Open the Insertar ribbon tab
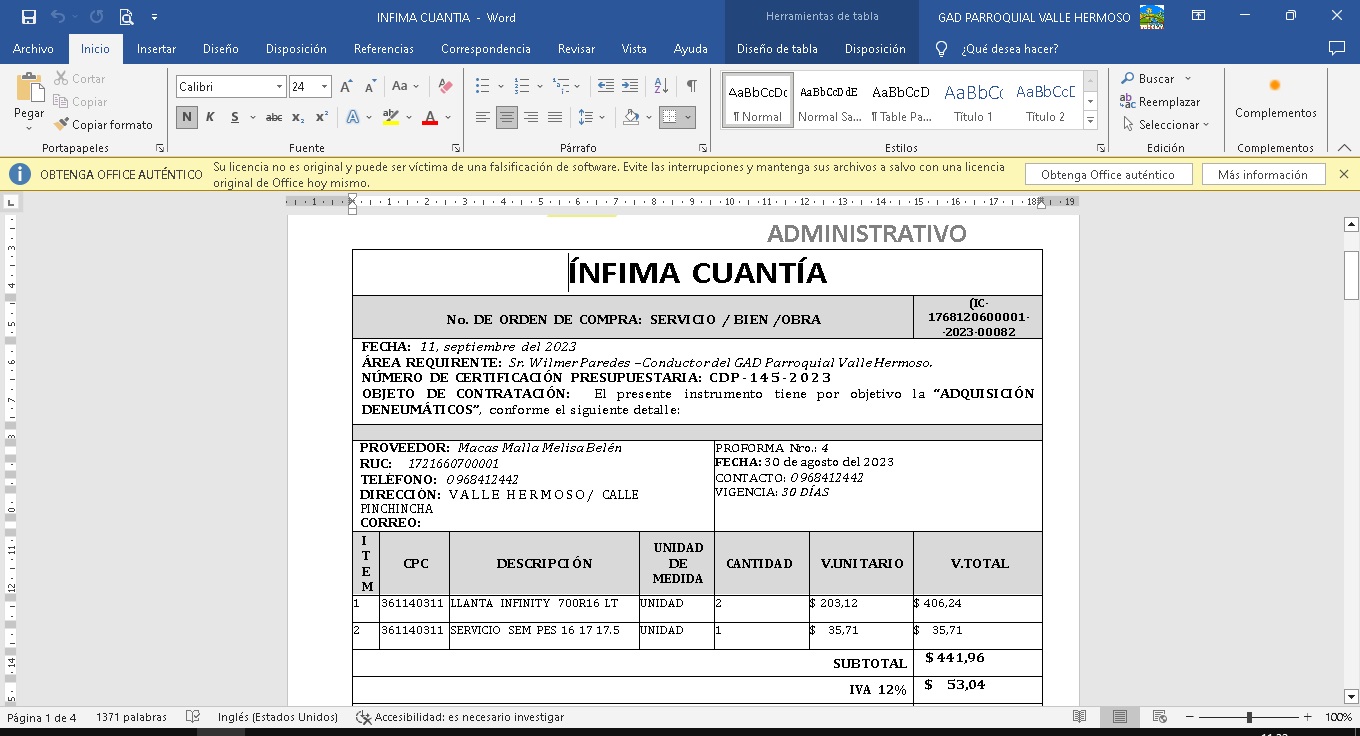Image resolution: width=1360 pixels, height=736 pixels. [x=156, y=49]
